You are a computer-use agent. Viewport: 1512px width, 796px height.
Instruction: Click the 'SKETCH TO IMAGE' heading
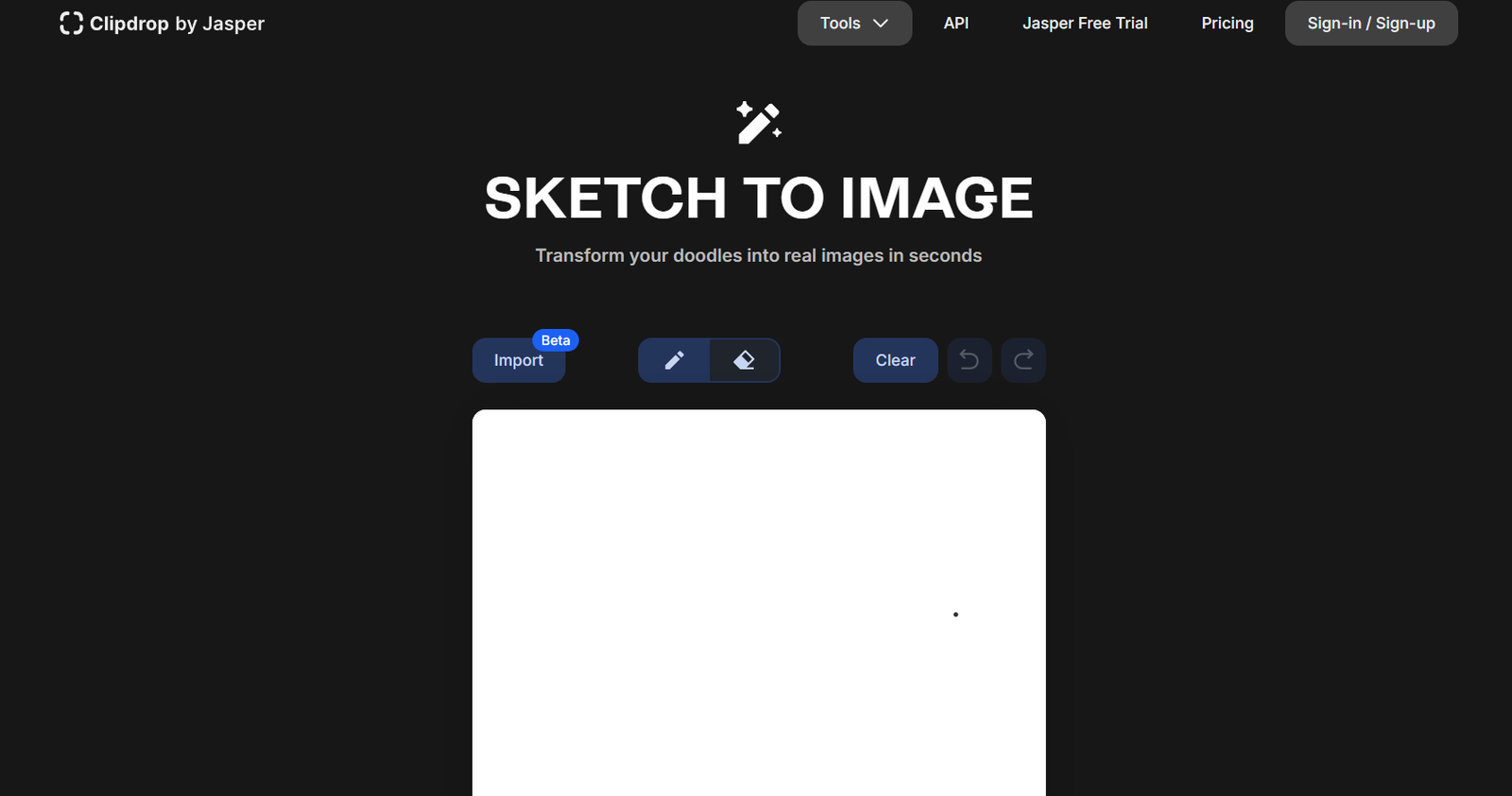[758, 199]
